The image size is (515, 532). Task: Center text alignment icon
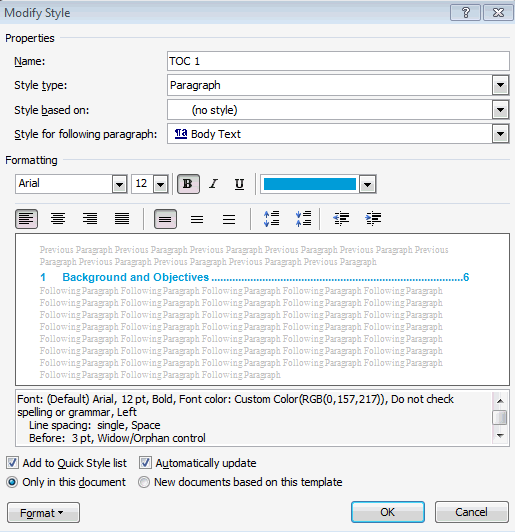click(x=58, y=219)
